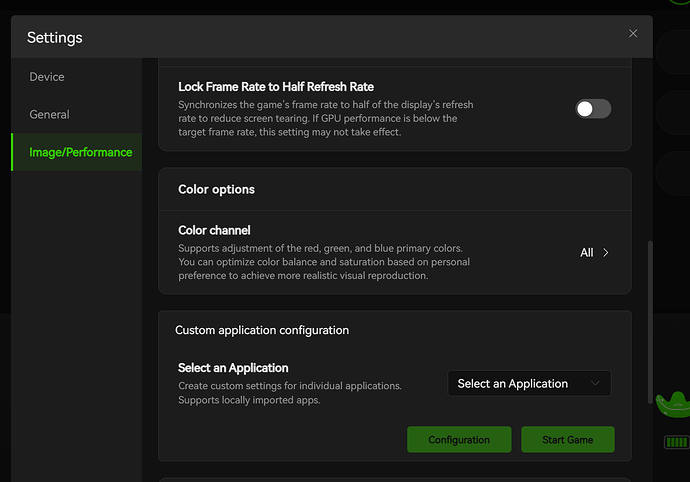Open the Select an Application dropdown
The width and height of the screenshot is (690, 482).
(529, 383)
